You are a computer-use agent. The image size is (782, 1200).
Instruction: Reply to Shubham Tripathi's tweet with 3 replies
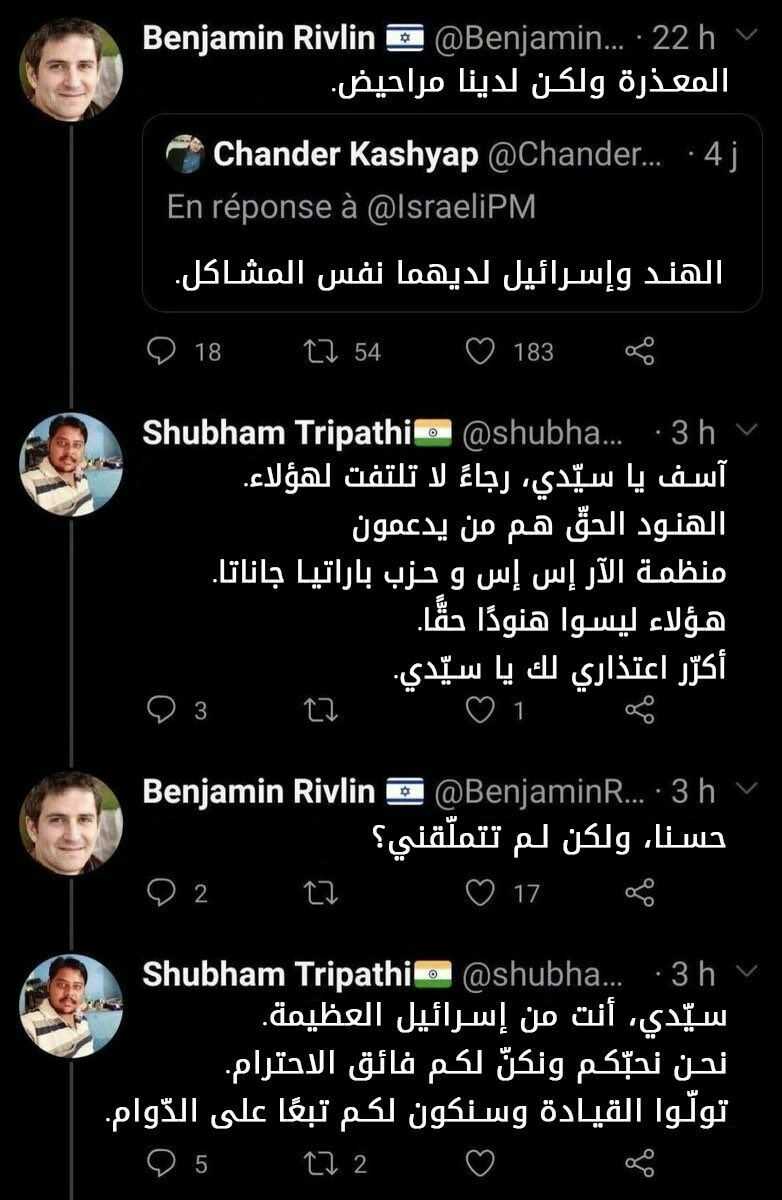(x=161, y=710)
